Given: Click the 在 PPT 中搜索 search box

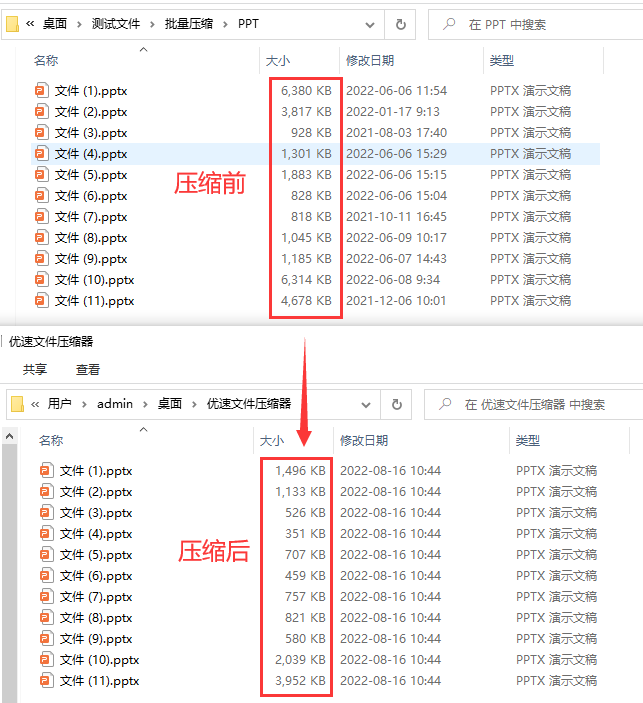Looking at the screenshot, I should coord(536,25).
